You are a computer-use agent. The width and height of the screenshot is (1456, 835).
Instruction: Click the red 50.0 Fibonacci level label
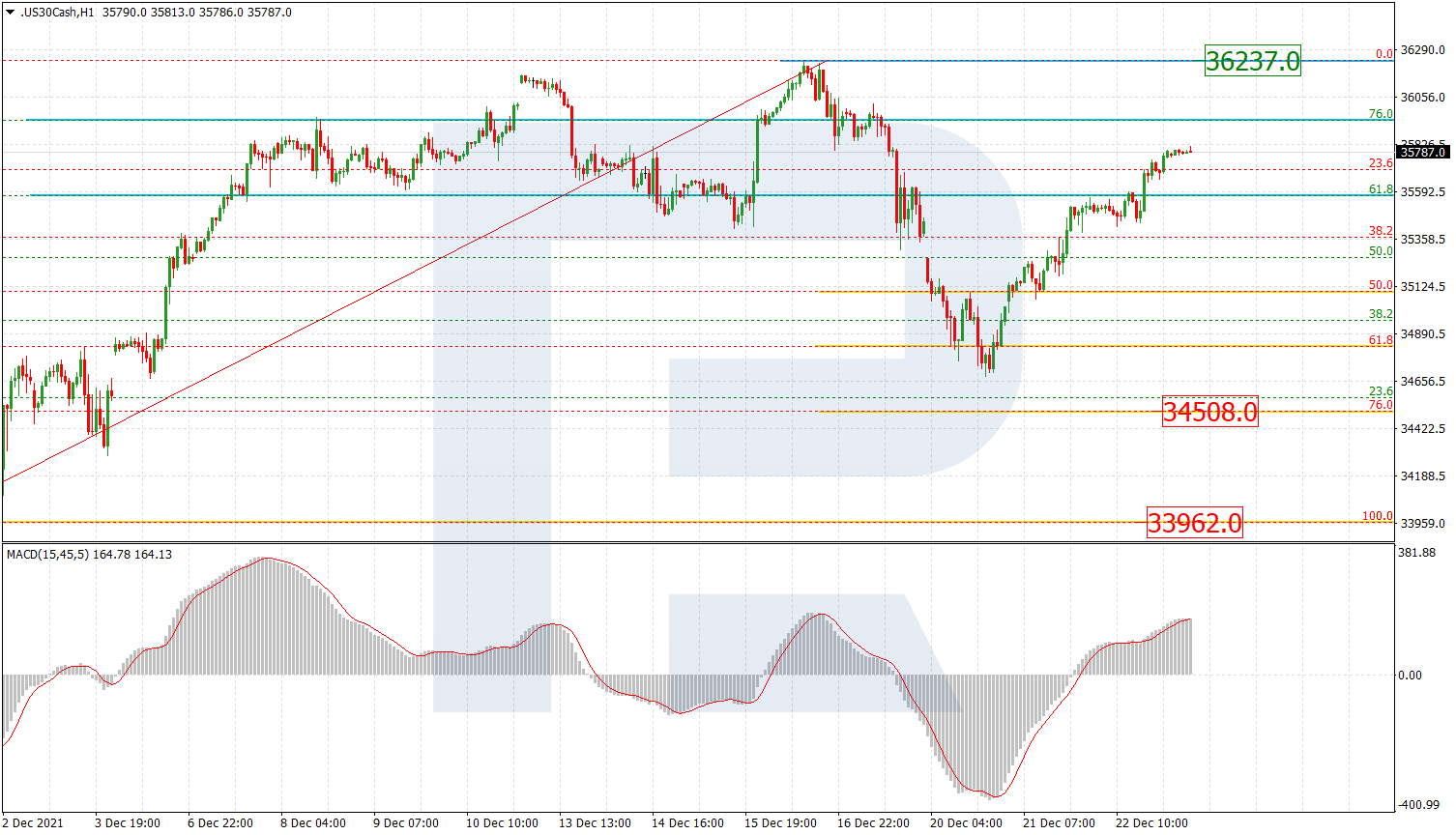coord(1381,285)
